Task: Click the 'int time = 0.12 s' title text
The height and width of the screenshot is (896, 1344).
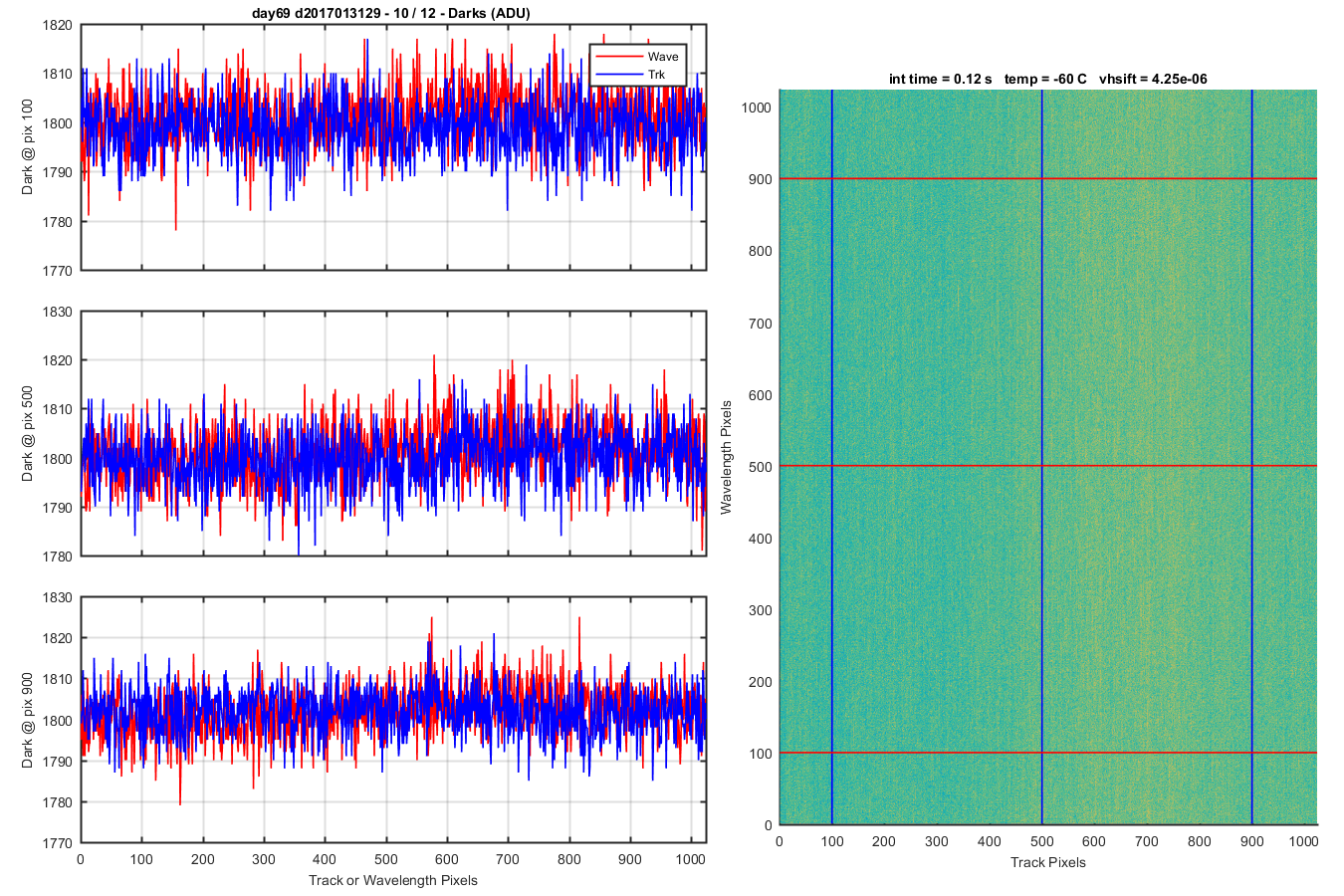Action: point(941,79)
